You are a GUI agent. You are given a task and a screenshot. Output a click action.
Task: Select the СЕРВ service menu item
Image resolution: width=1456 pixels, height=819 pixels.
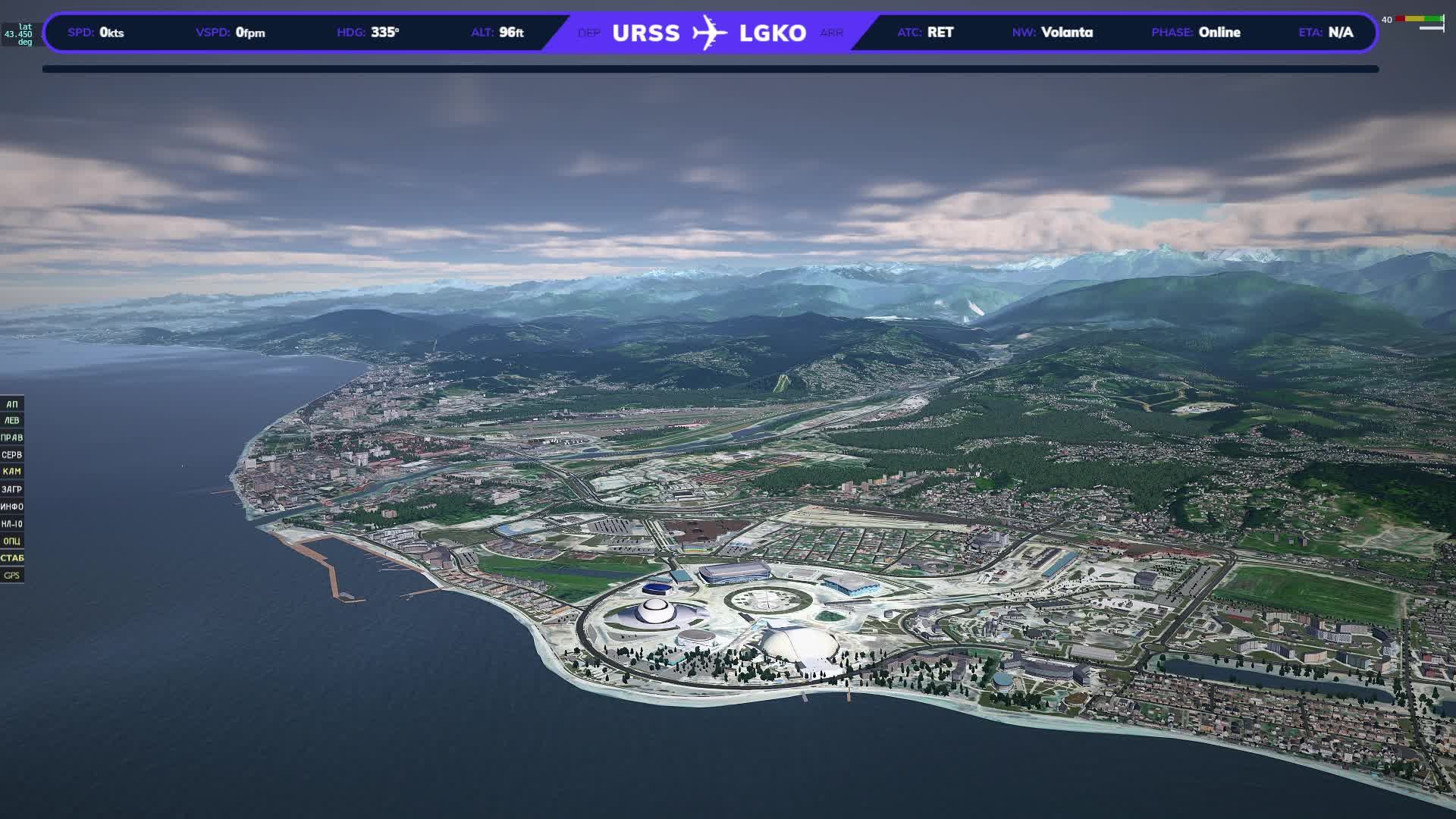click(11, 455)
